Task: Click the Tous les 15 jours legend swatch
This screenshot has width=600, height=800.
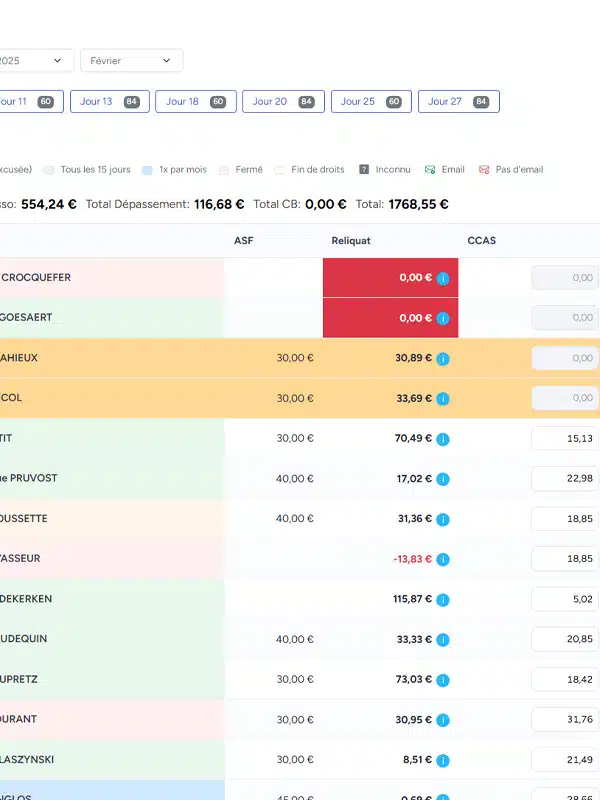Action: [x=48, y=170]
